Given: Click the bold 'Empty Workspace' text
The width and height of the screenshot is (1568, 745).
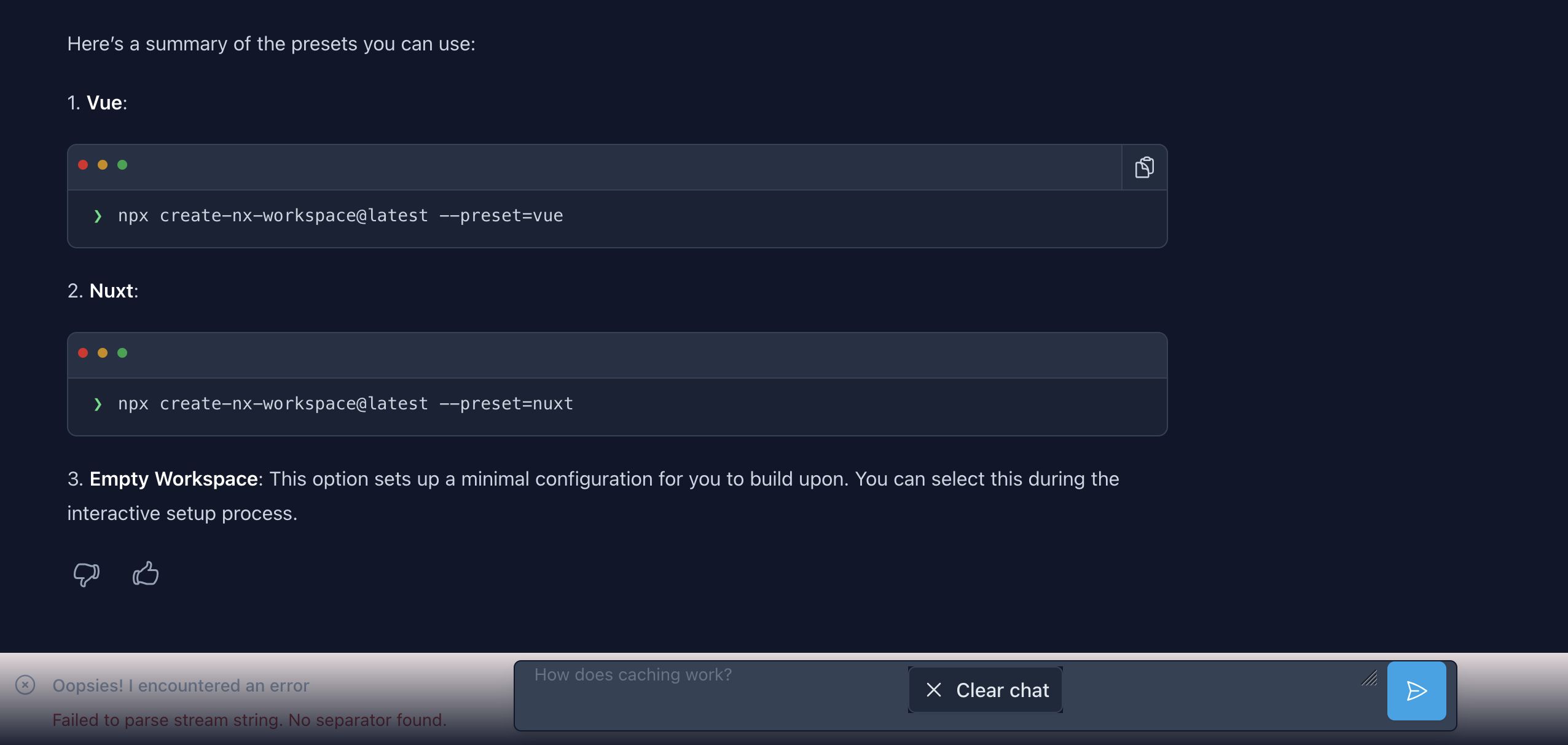Looking at the screenshot, I should 173,479.
